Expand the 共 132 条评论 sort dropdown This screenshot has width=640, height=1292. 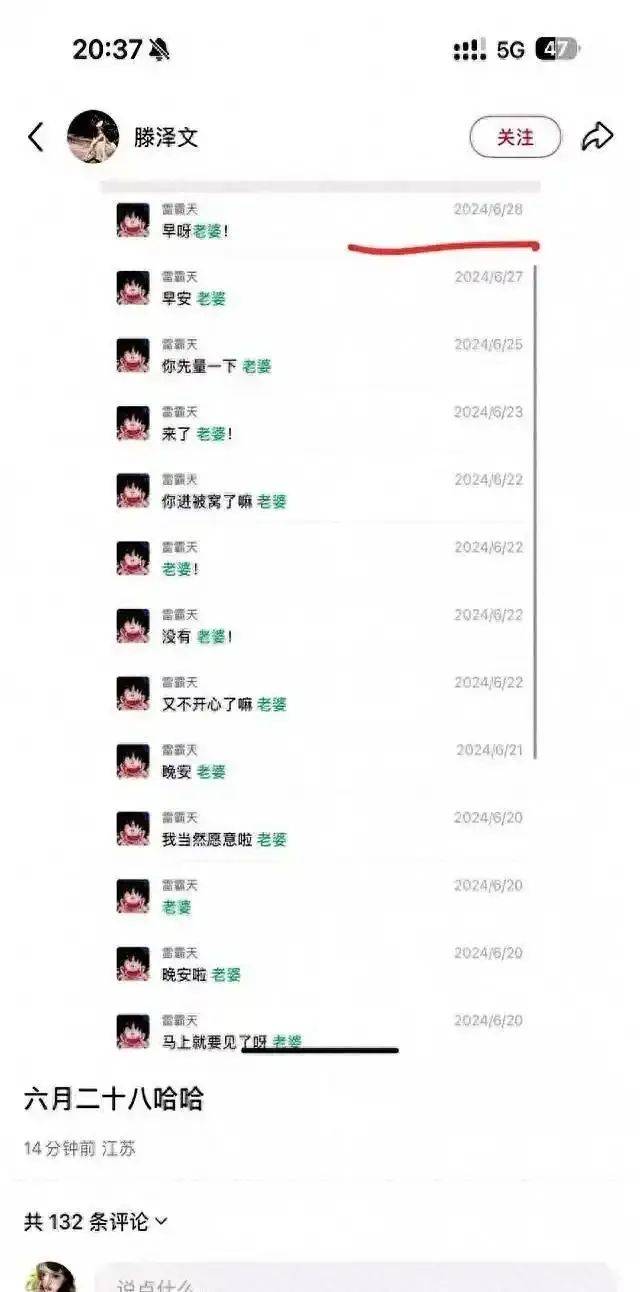(96, 1221)
